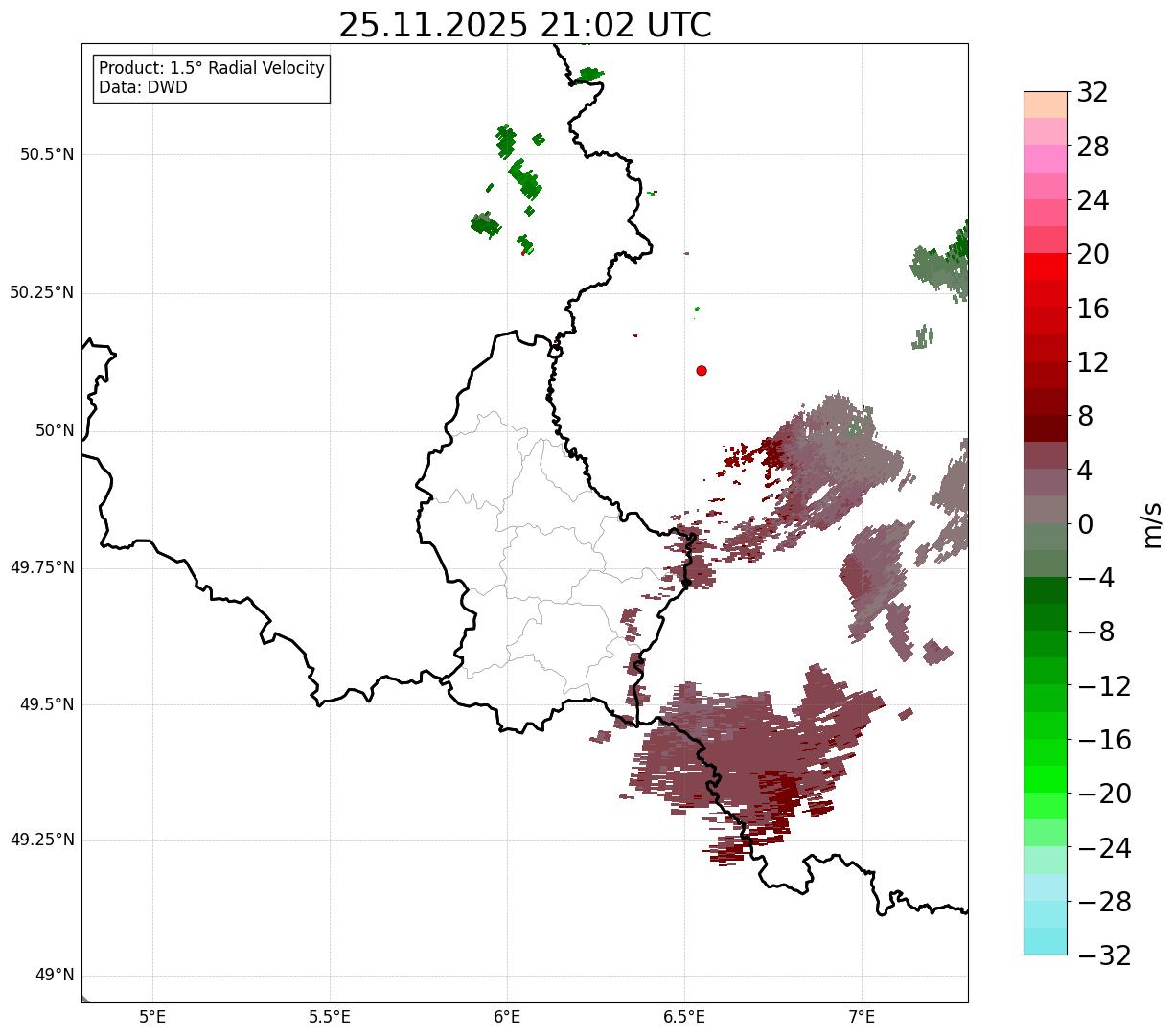1174x1036 pixels.
Task: Click the colorbar tick label "24"
Action: tap(1093, 200)
